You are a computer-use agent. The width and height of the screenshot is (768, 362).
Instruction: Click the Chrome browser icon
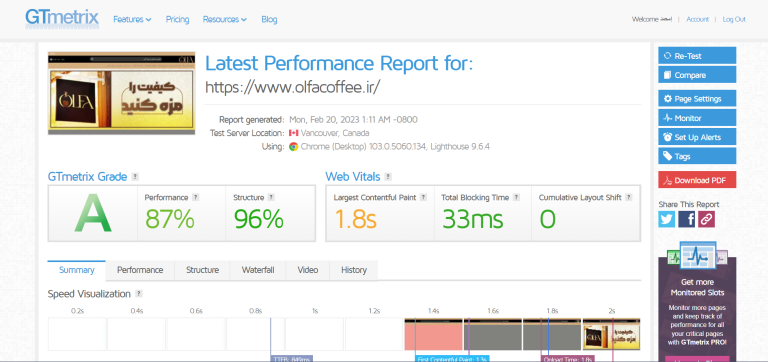293,146
